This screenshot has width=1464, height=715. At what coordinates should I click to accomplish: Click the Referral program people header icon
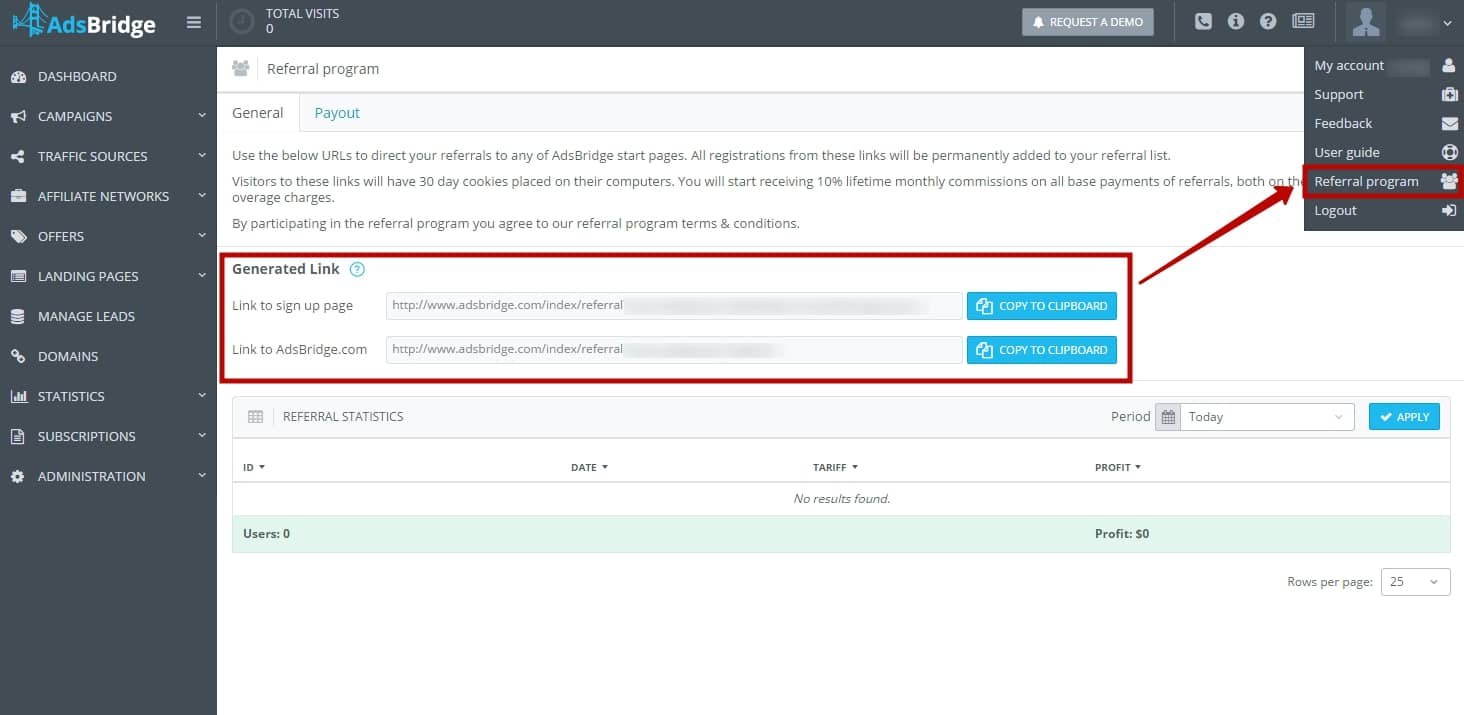(240, 69)
